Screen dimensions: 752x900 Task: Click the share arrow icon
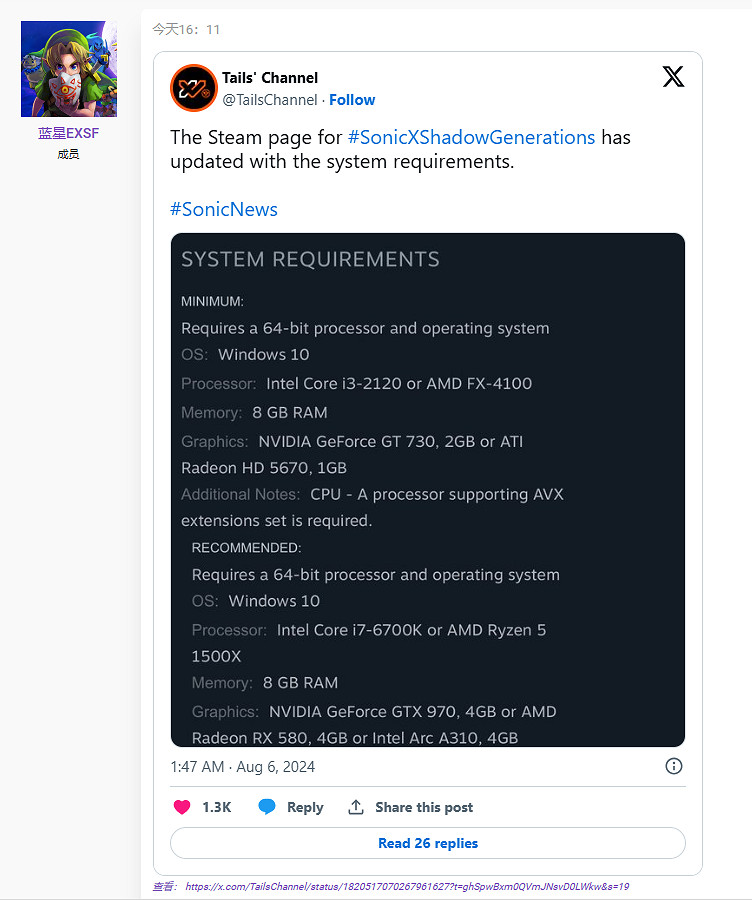coord(356,807)
